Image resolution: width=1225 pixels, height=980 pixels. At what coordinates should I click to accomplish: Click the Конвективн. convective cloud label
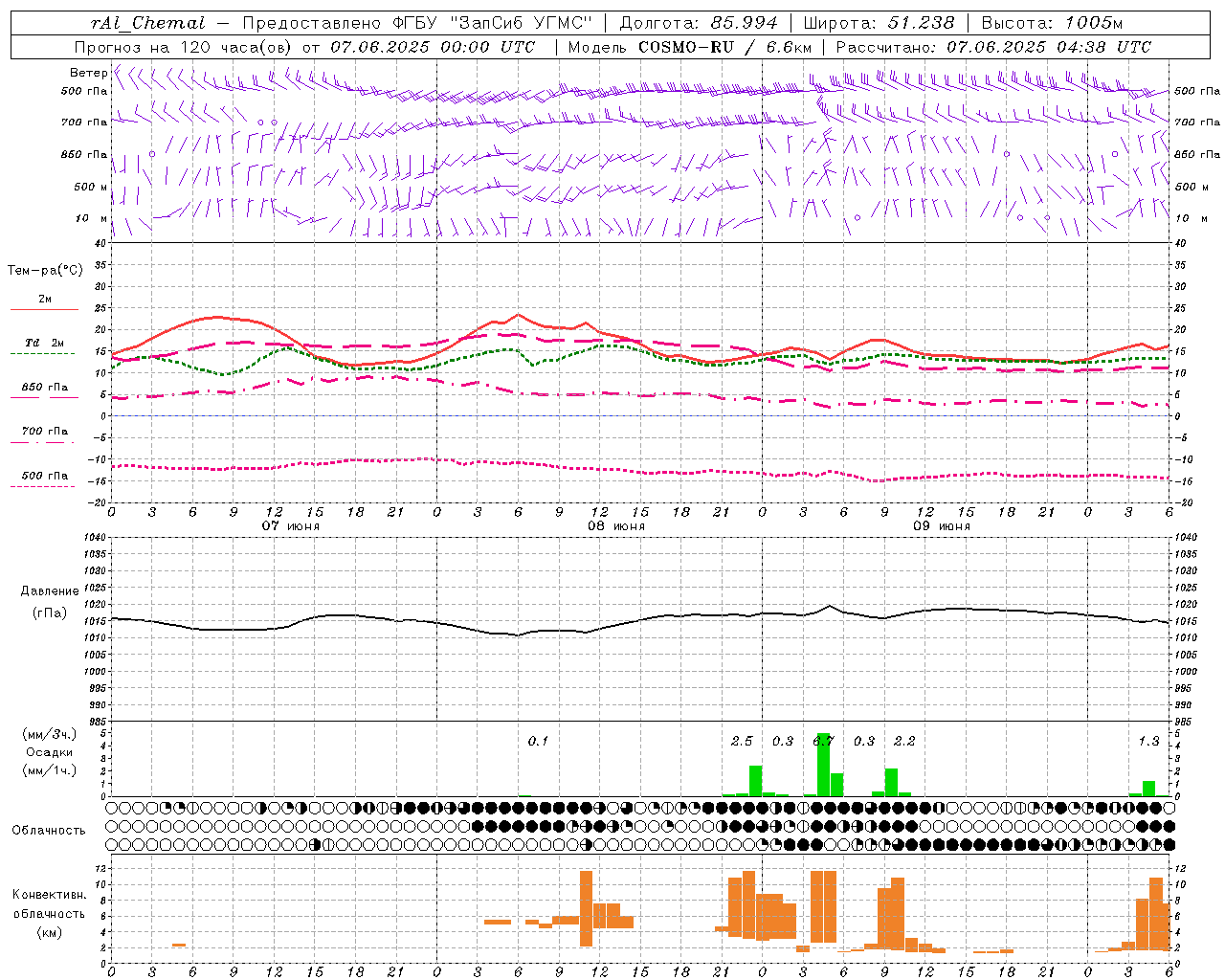(x=50, y=895)
